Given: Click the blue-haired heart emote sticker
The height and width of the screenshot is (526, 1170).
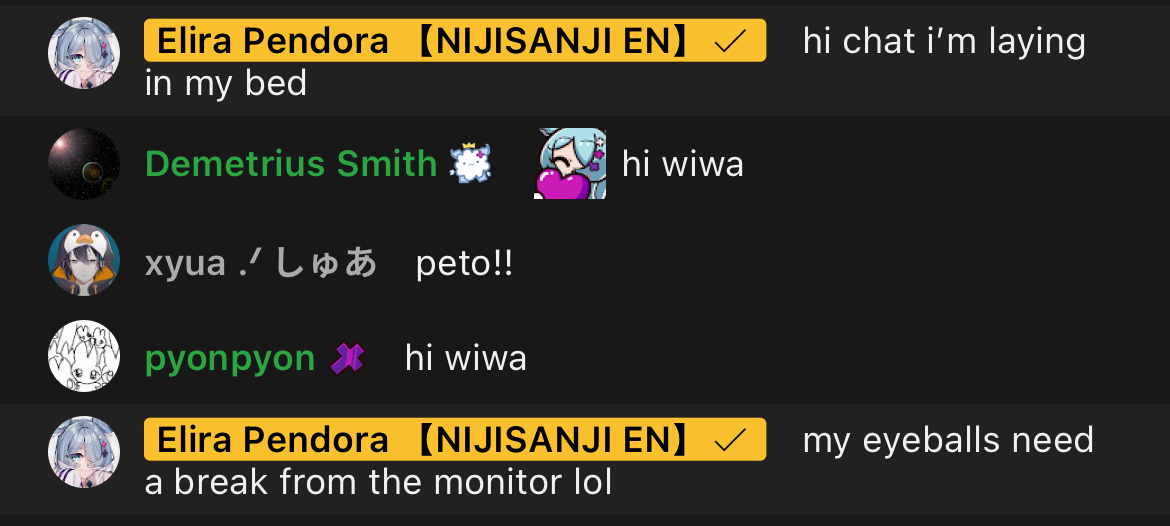Looking at the screenshot, I should 569,163.
